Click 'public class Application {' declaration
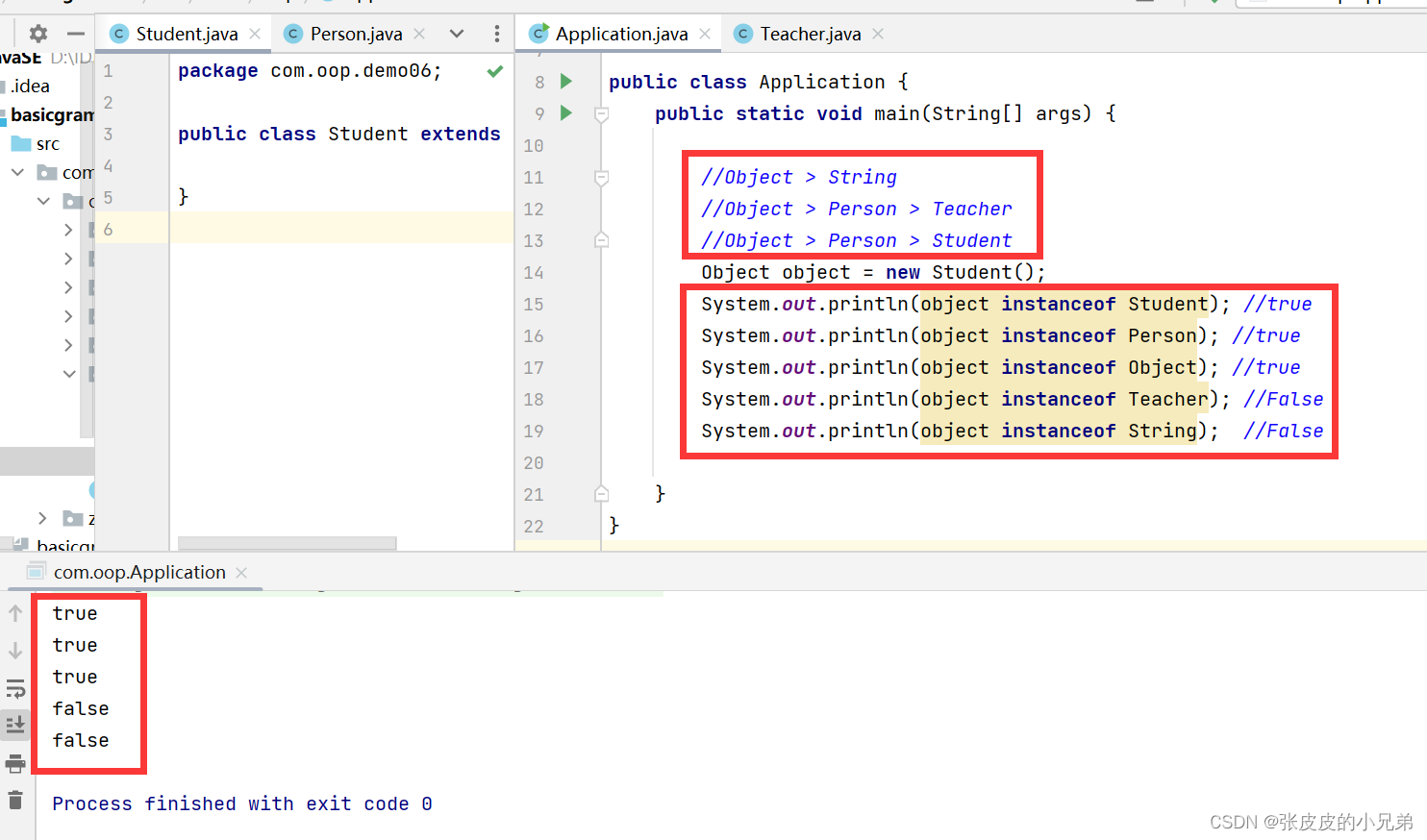The image size is (1427, 840). pyautogui.click(x=759, y=82)
